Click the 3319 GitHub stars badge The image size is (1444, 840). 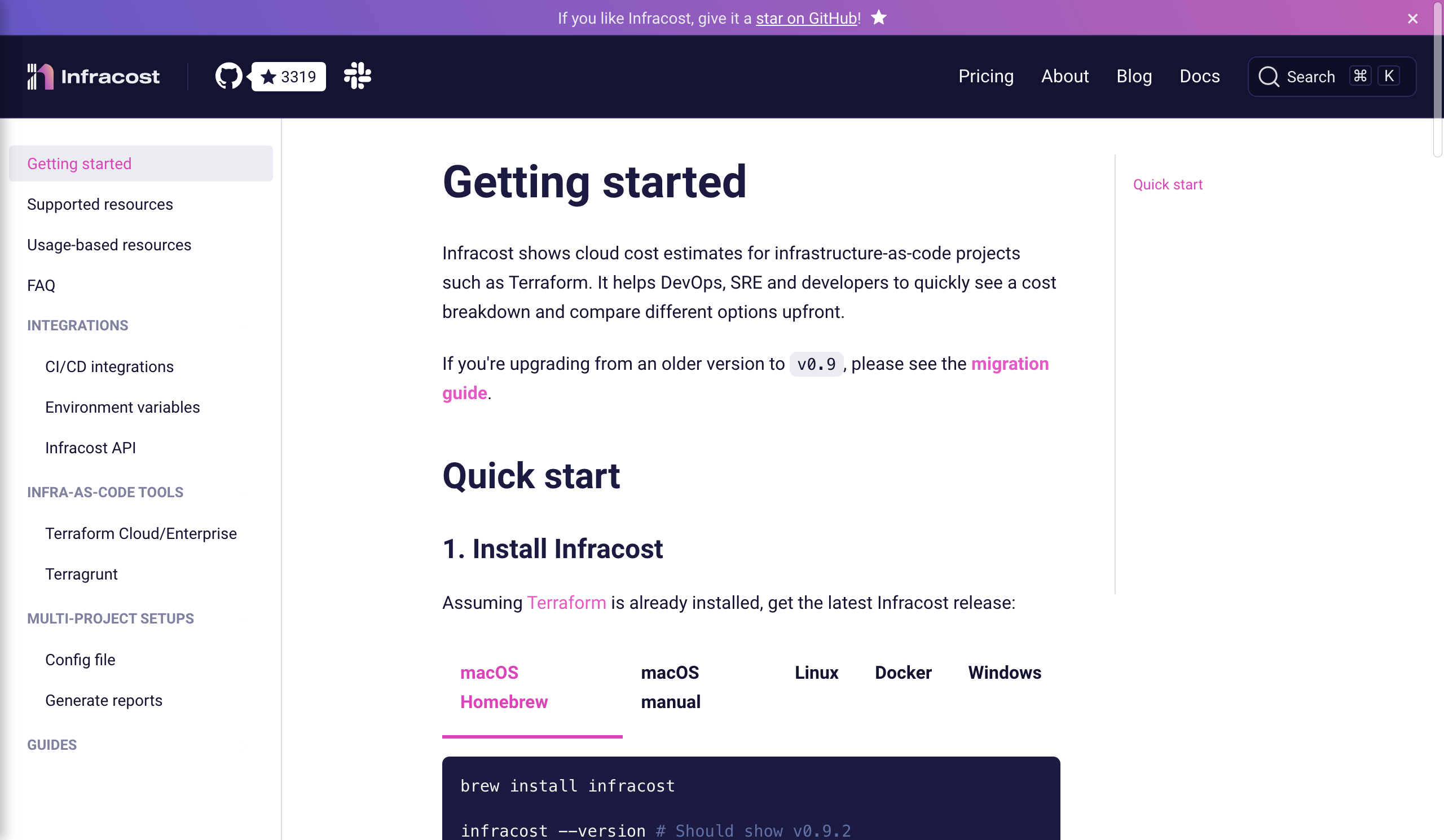click(289, 76)
